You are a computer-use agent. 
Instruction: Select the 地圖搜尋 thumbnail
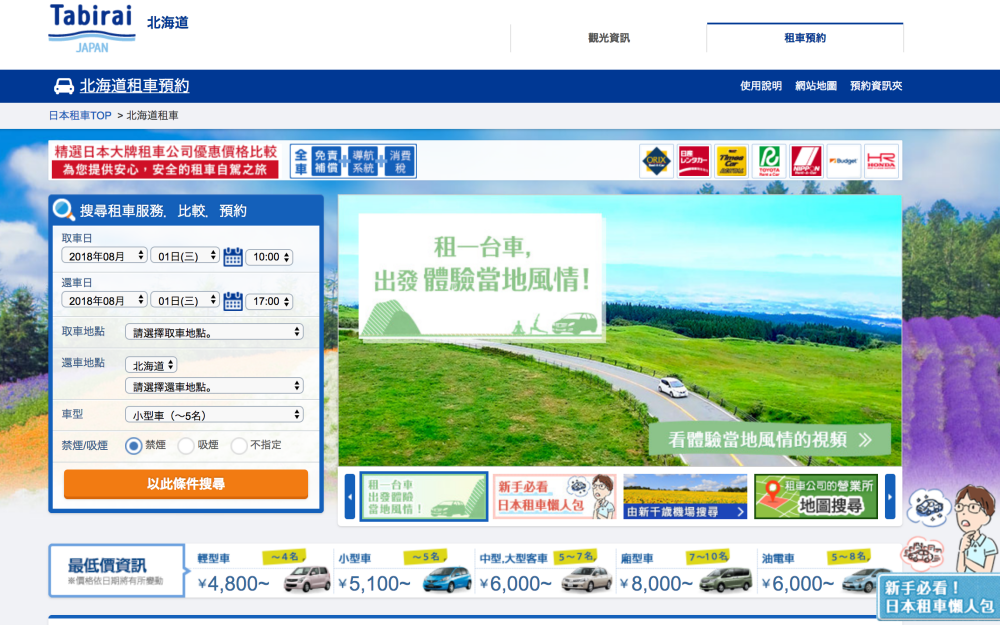coord(816,496)
